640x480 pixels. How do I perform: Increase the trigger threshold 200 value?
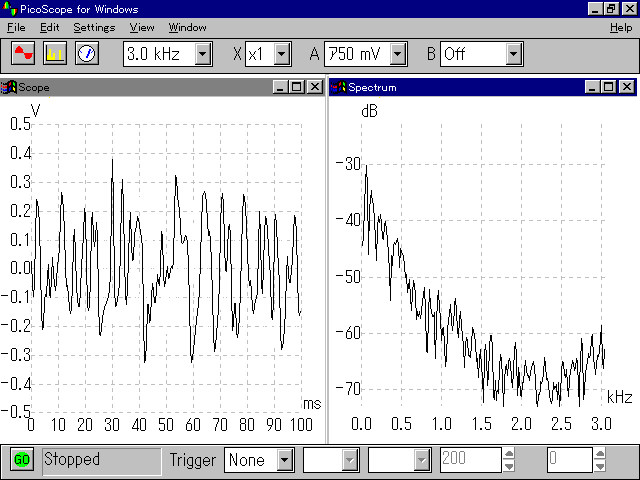509,453
